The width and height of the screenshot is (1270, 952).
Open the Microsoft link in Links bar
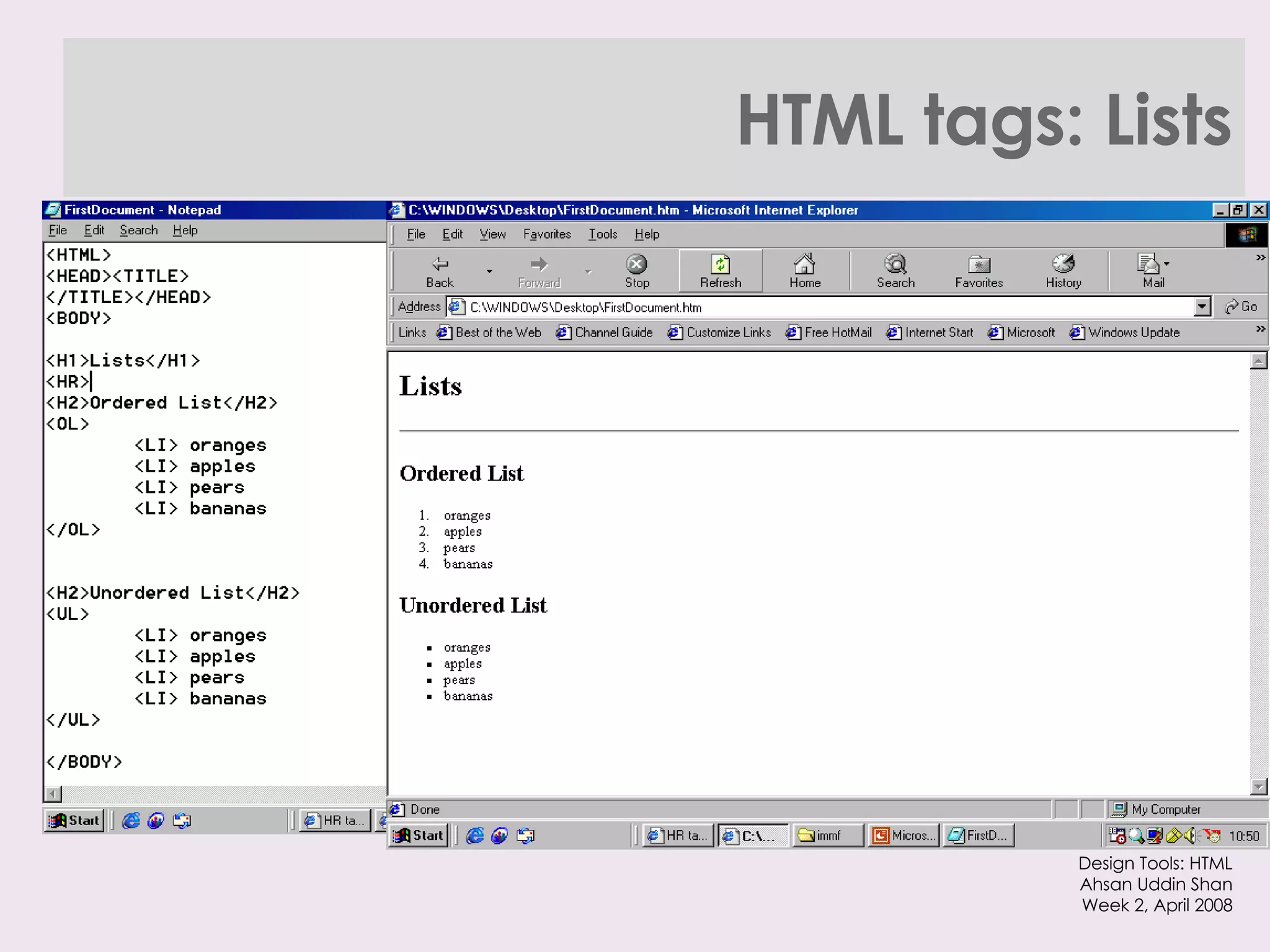1021,333
